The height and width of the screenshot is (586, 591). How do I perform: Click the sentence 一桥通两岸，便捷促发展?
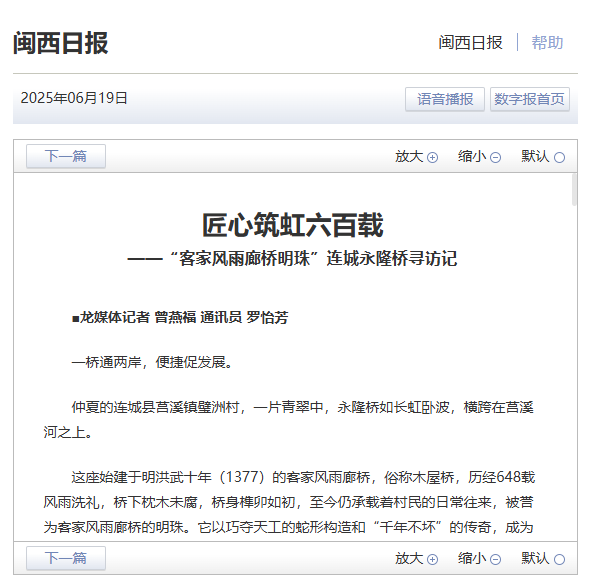(x=152, y=362)
